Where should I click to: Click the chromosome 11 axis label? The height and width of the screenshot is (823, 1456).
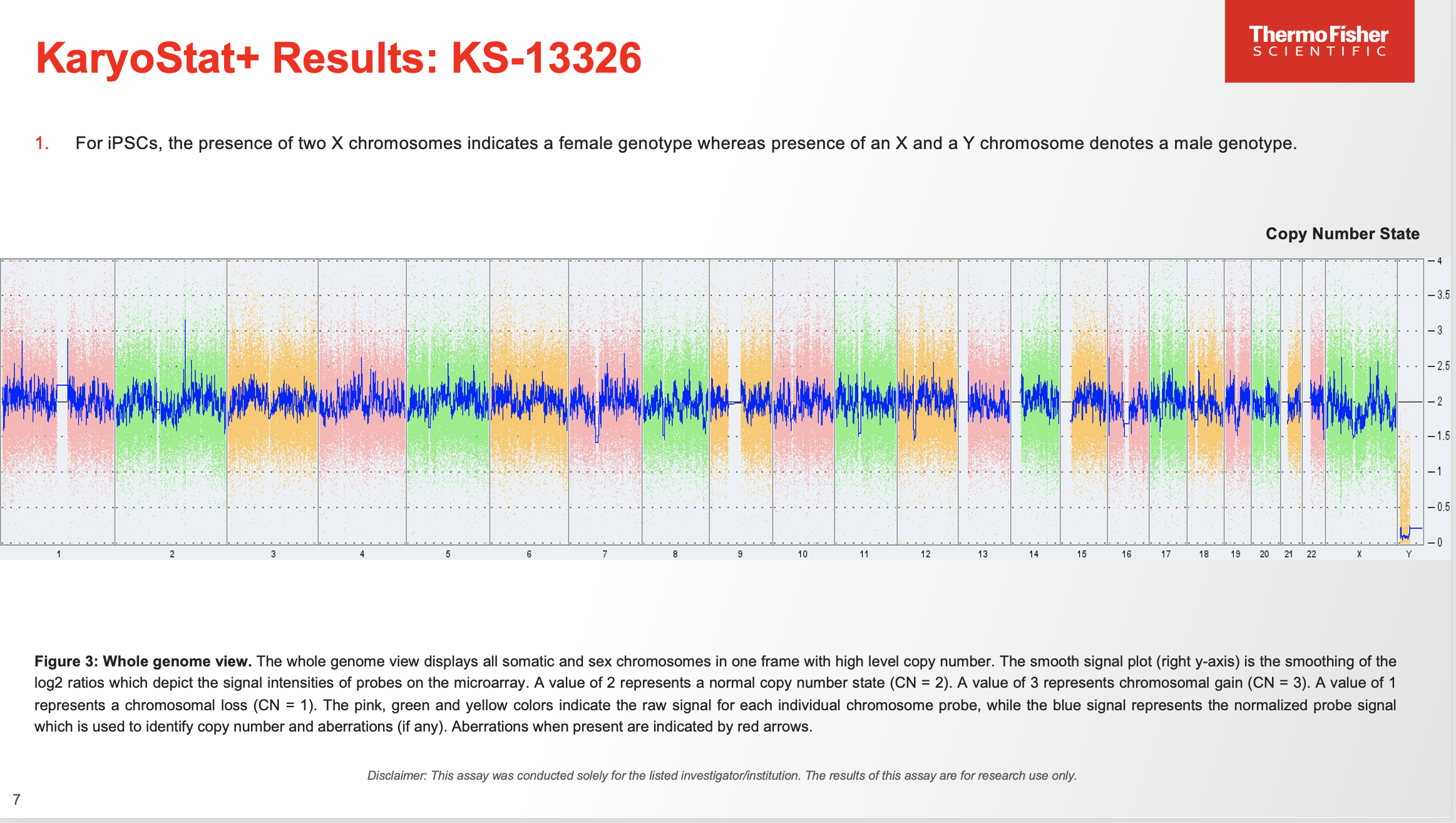point(864,554)
